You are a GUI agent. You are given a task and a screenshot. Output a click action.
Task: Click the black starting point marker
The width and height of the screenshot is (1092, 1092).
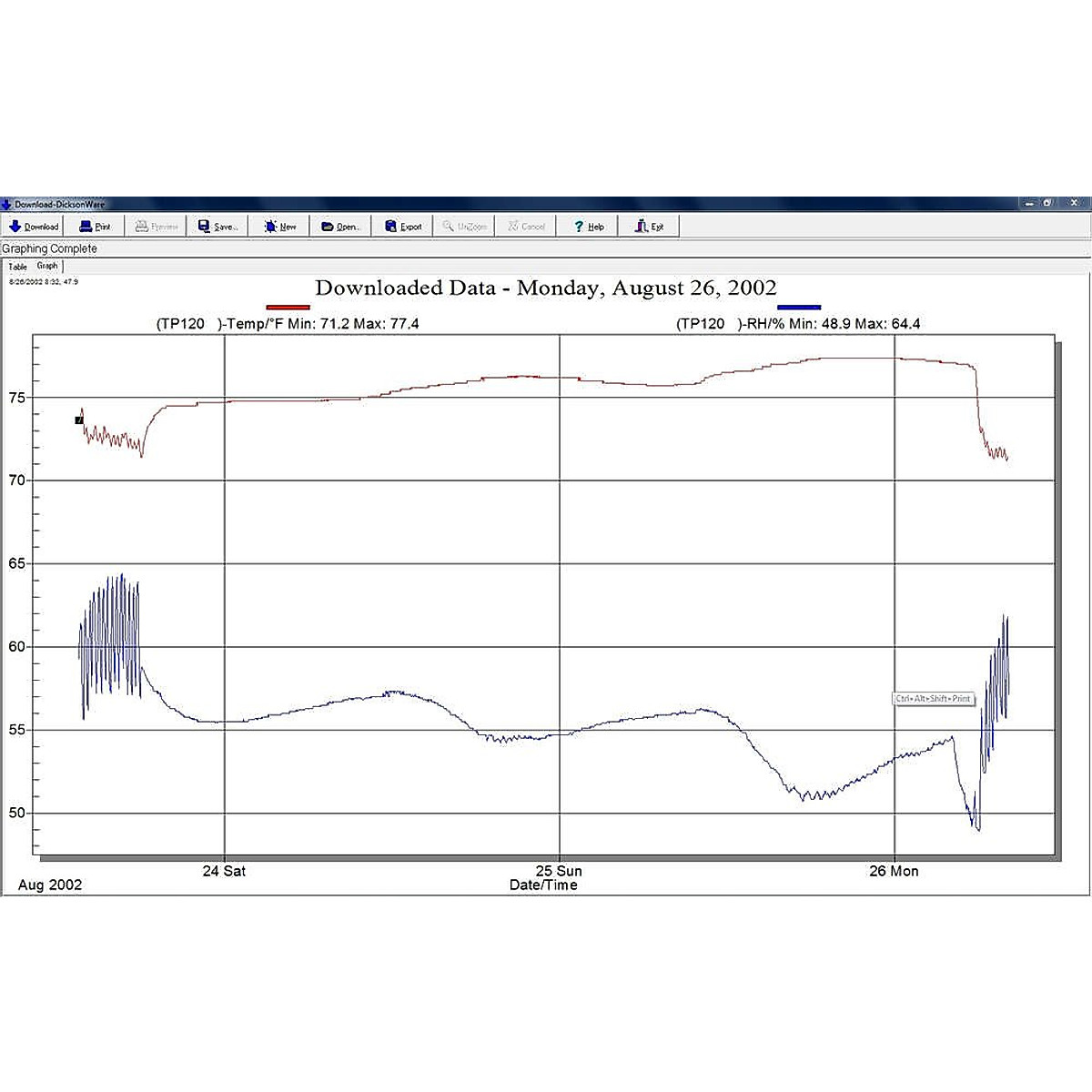point(79,420)
